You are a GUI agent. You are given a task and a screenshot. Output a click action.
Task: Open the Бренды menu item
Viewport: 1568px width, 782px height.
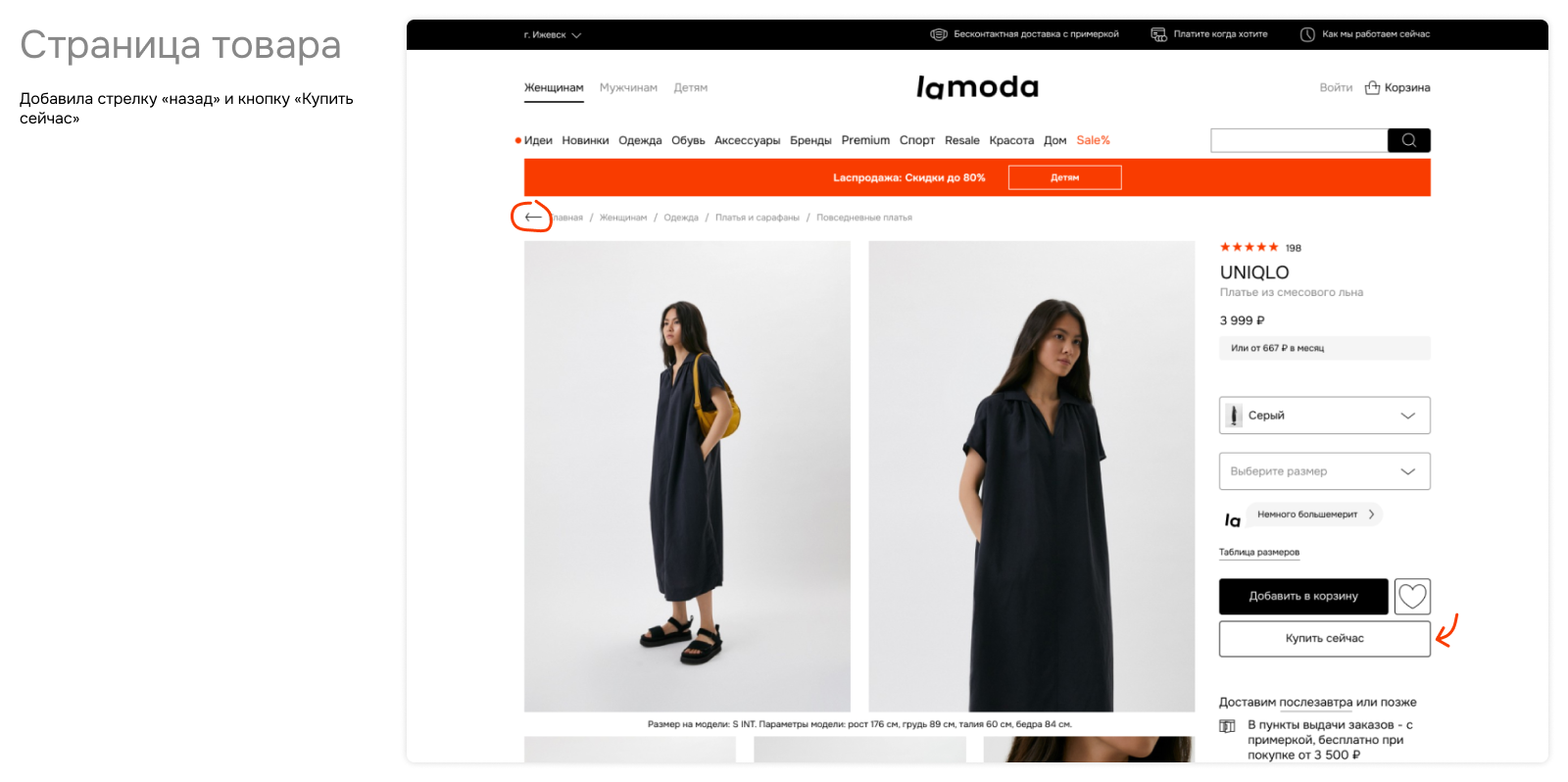(x=810, y=140)
